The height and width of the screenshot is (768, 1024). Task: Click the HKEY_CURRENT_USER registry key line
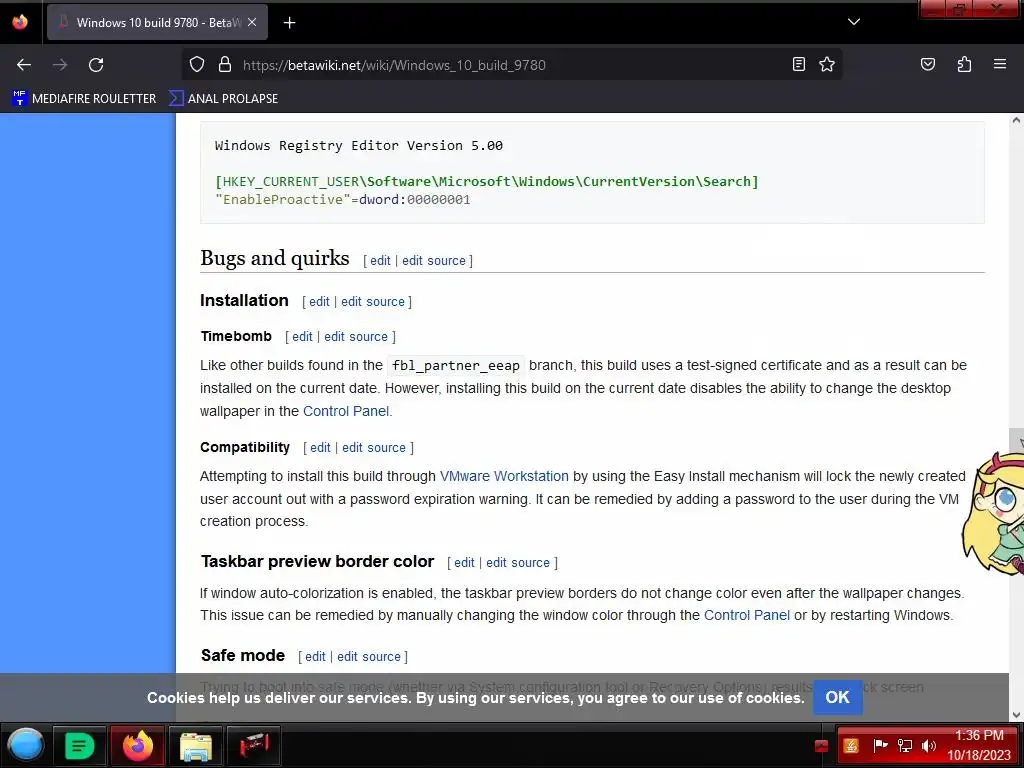click(487, 182)
